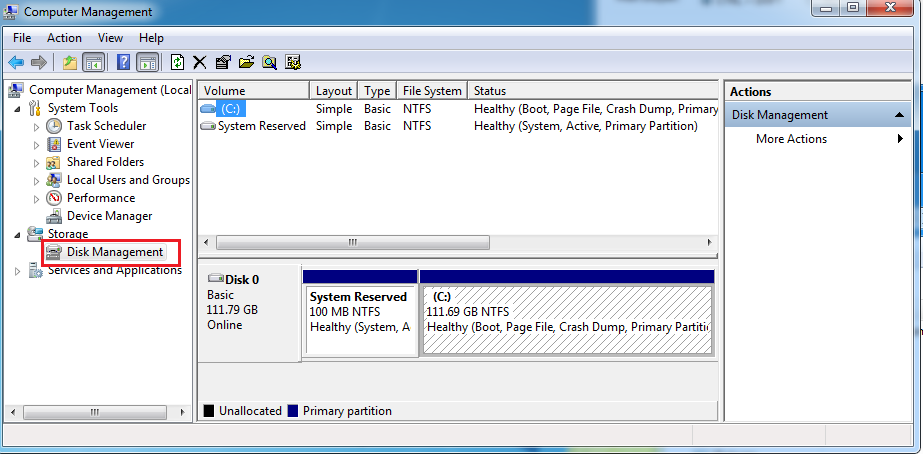Click the magnifying glass toolbar icon
Screen dimensions: 923x454
click(x=269, y=62)
